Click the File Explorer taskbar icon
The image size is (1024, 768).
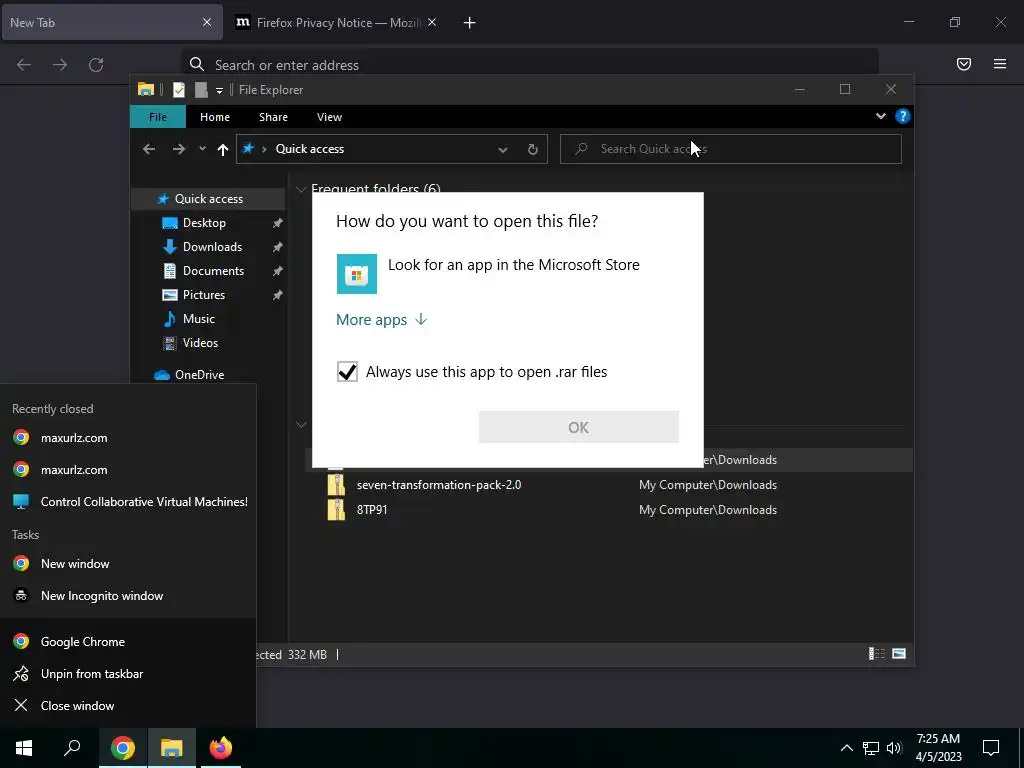pyautogui.click(x=172, y=748)
